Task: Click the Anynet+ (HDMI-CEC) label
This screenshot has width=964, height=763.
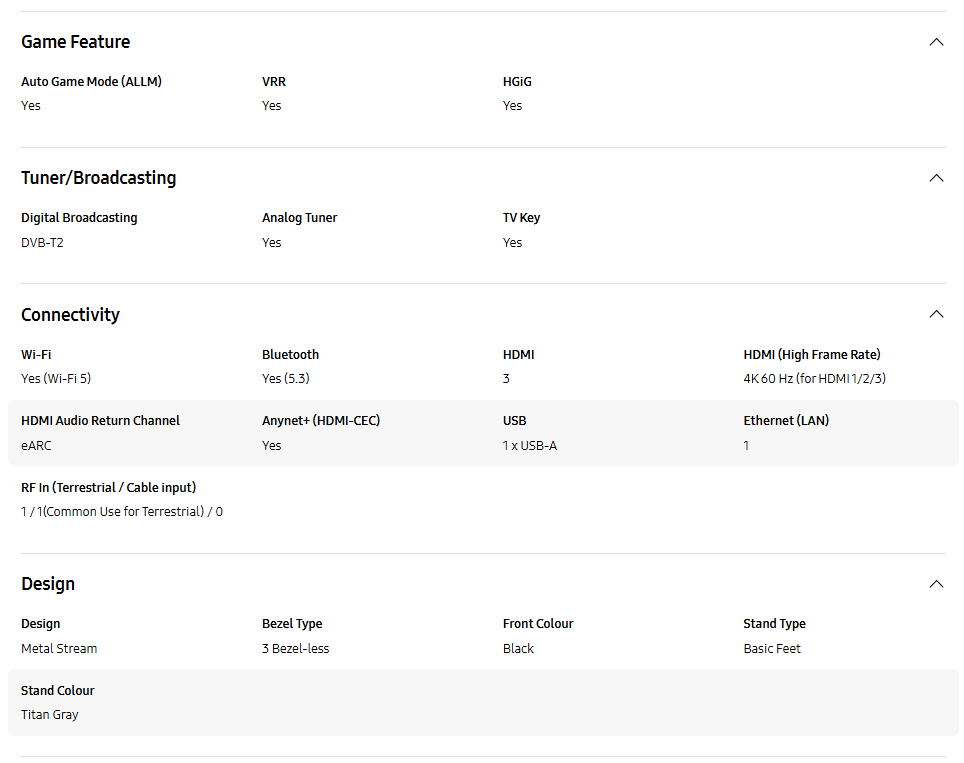Action: 321,421
